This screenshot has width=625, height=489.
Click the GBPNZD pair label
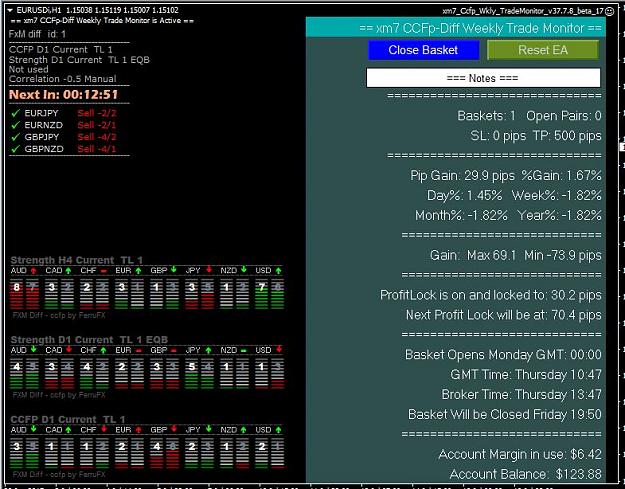click(44, 149)
